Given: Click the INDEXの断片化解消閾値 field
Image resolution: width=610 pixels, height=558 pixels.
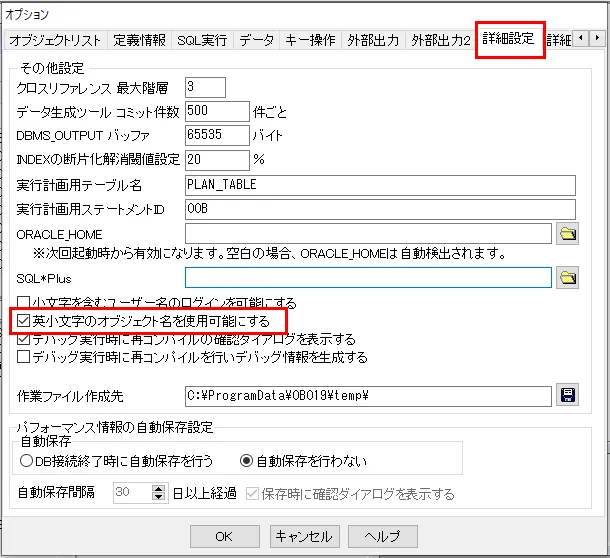Looking at the screenshot, I should (217, 160).
